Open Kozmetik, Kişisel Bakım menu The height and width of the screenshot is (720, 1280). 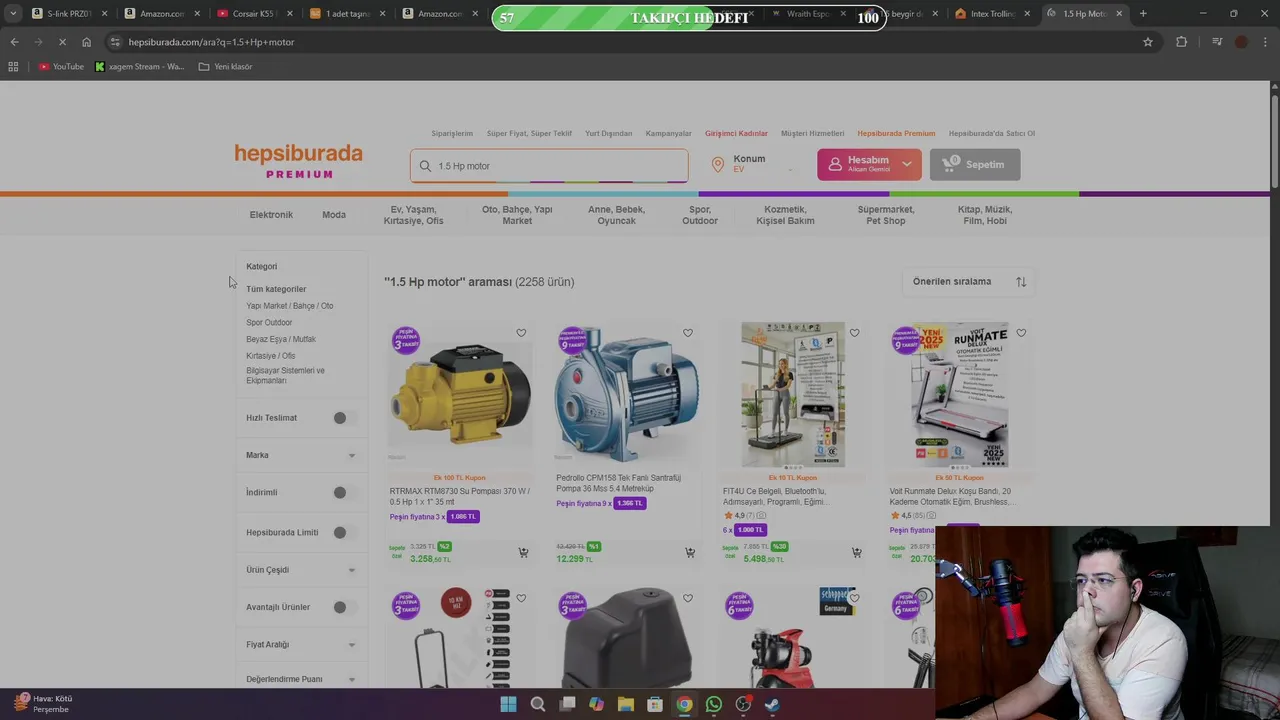tap(785, 215)
